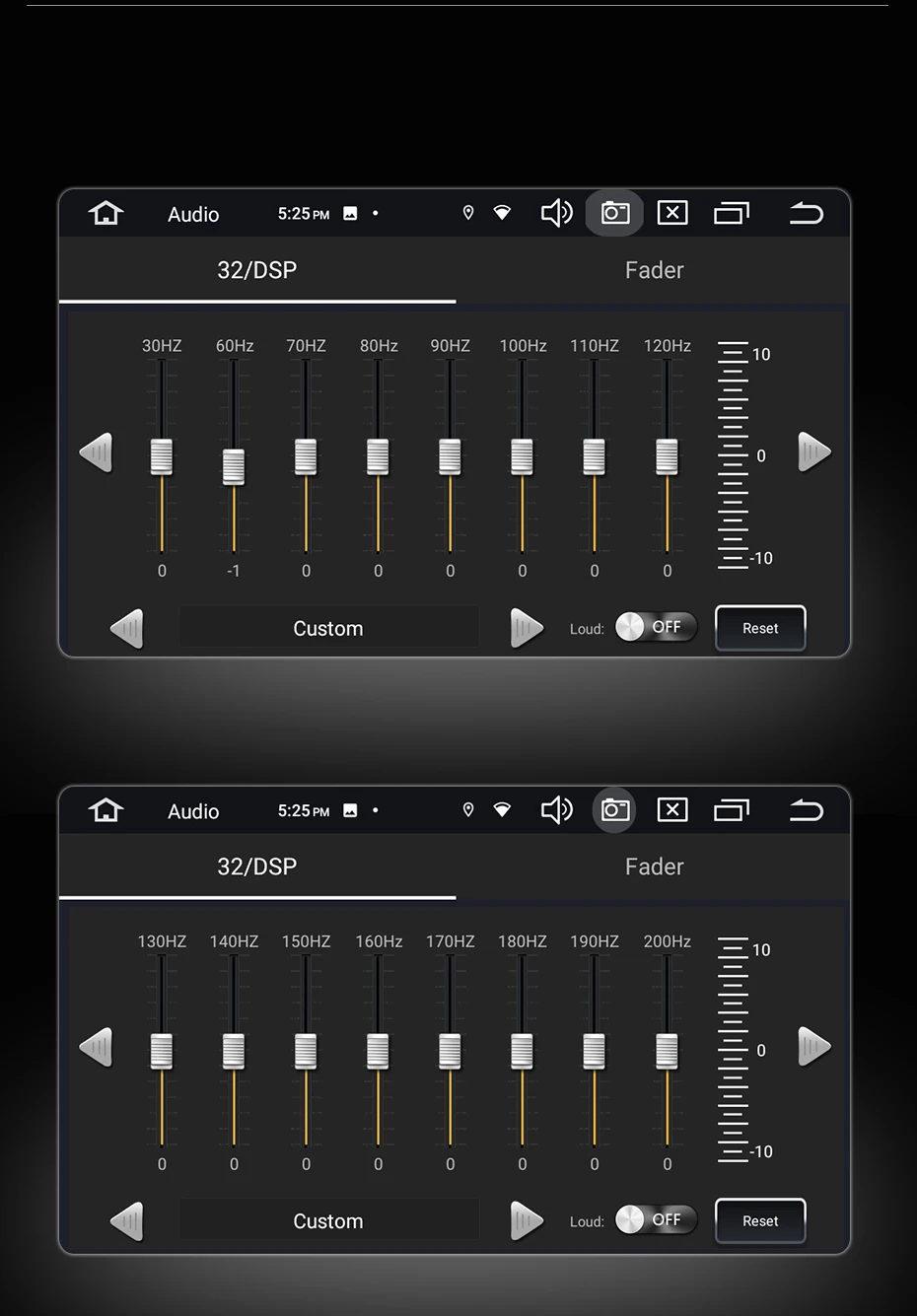Image resolution: width=917 pixels, height=1316 pixels.
Task: Click the 110HZ slider handle
Action: click(x=594, y=456)
